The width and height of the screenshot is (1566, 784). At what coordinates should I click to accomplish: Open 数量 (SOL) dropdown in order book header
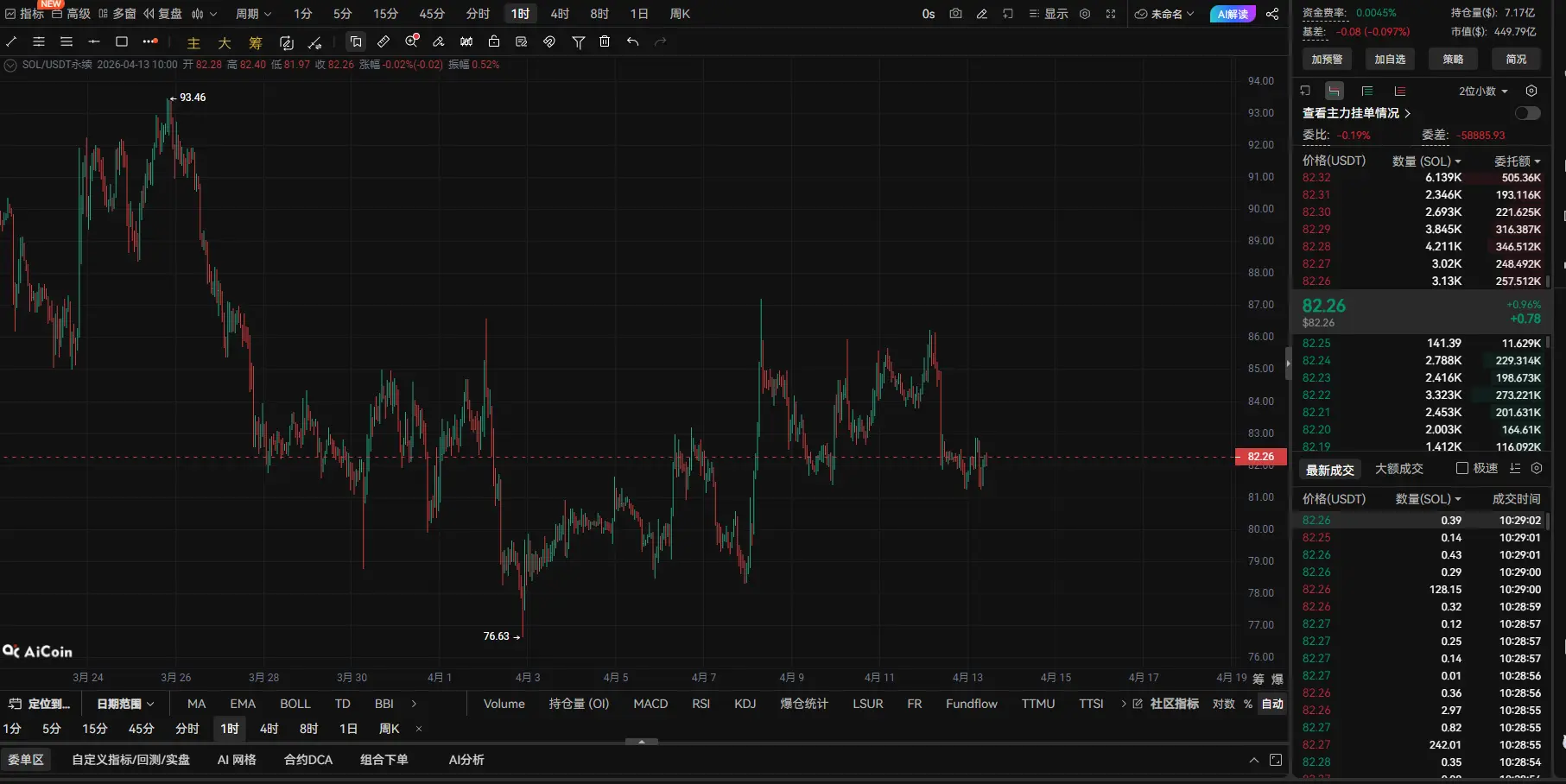tap(1427, 161)
